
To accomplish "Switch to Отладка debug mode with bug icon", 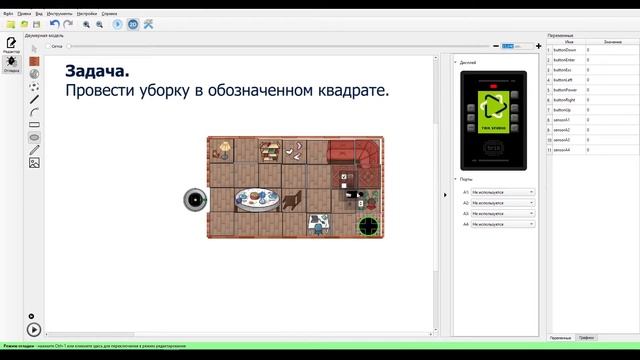I will [x=11, y=64].
